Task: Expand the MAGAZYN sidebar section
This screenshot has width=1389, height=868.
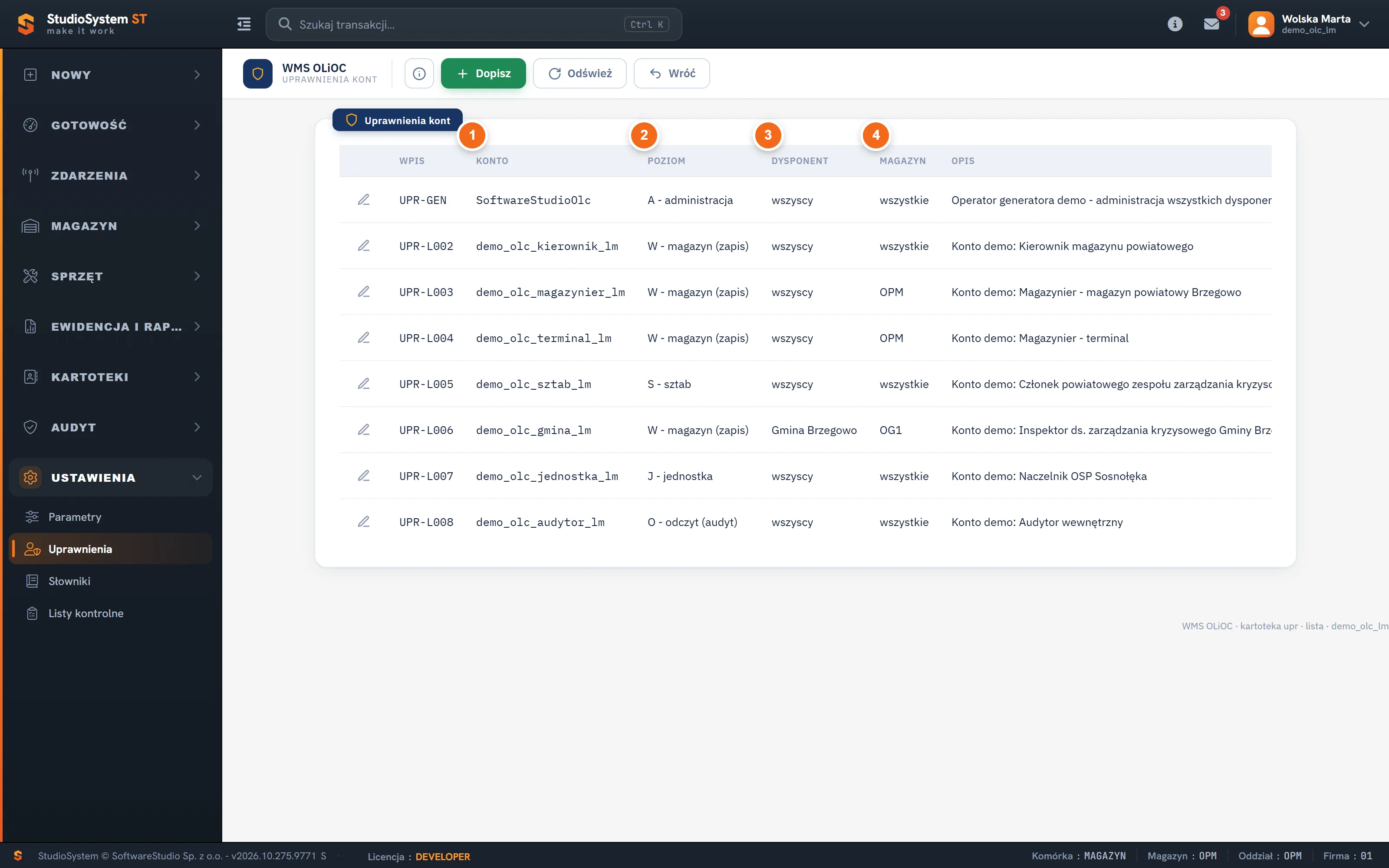Action: (x=111, y=226)
